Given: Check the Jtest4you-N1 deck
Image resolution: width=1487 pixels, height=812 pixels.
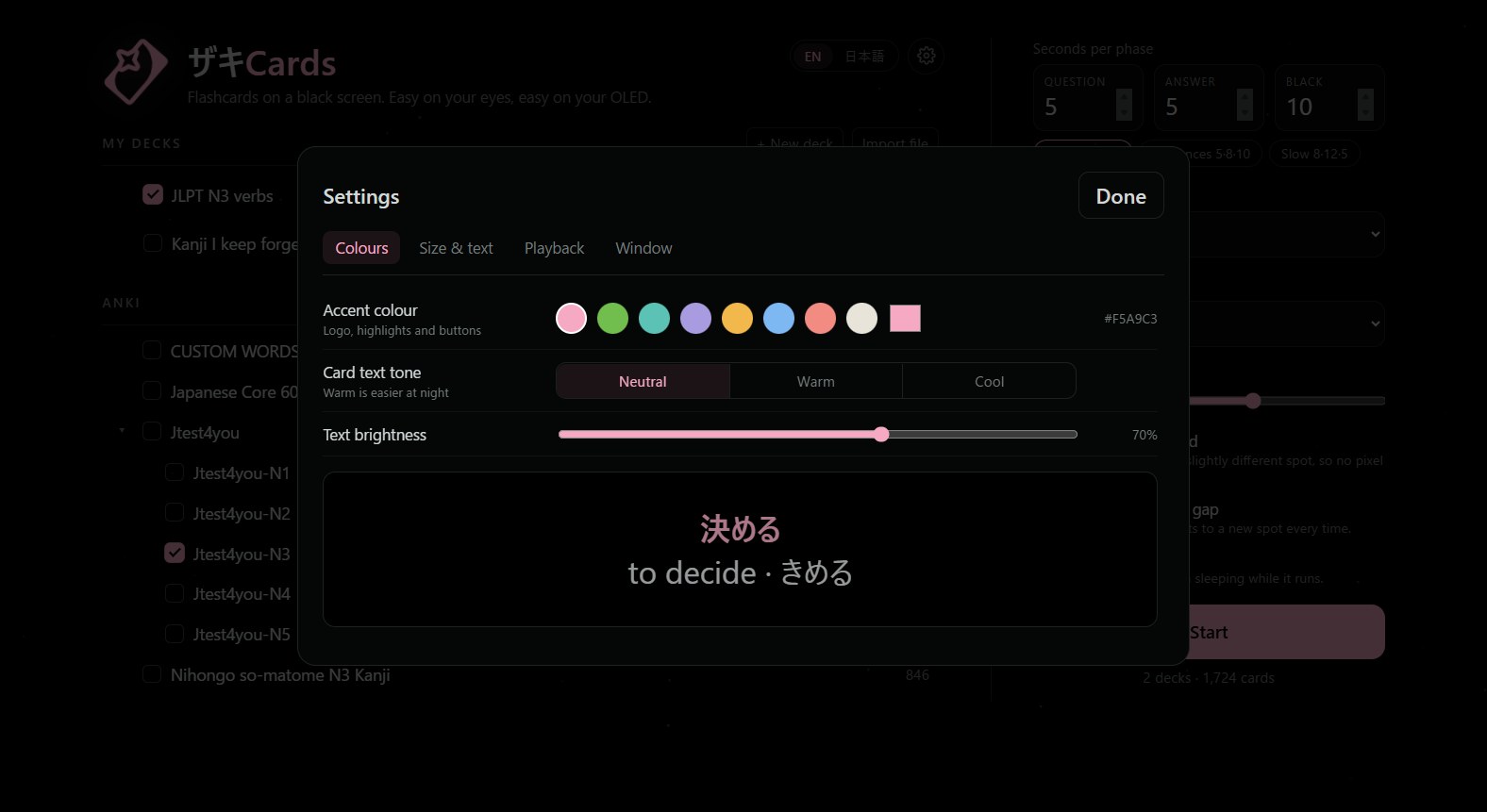Looking at the screenshot, I should tap(175, 472).
